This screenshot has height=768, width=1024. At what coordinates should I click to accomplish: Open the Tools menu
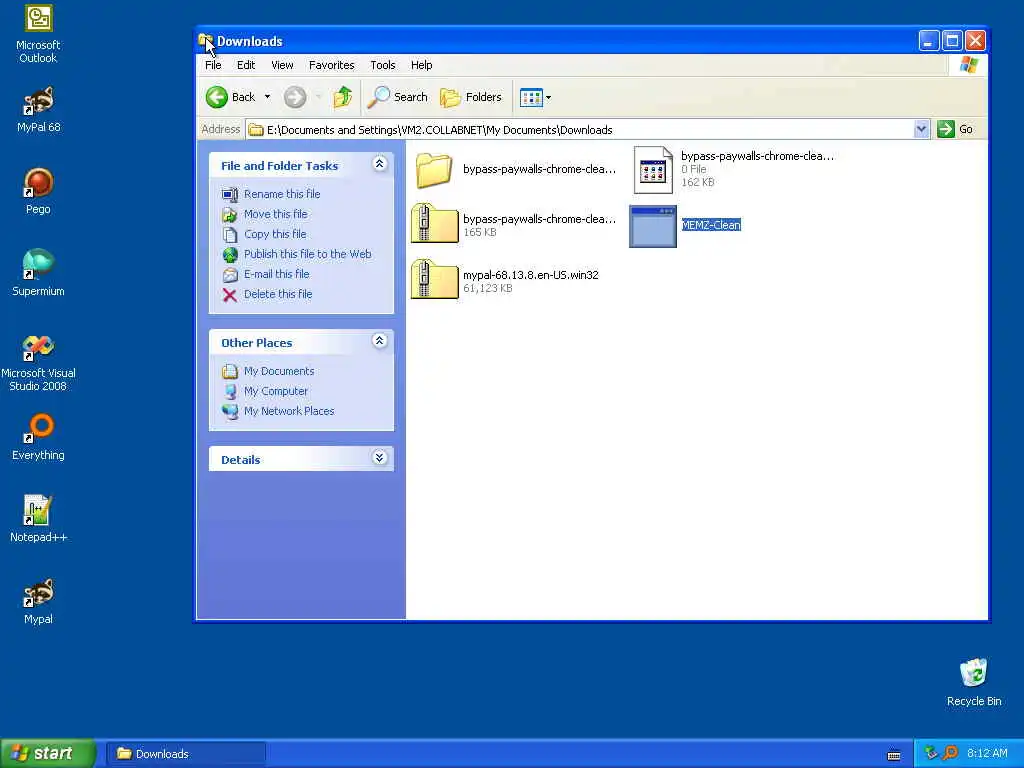click(x=383, y=65)
